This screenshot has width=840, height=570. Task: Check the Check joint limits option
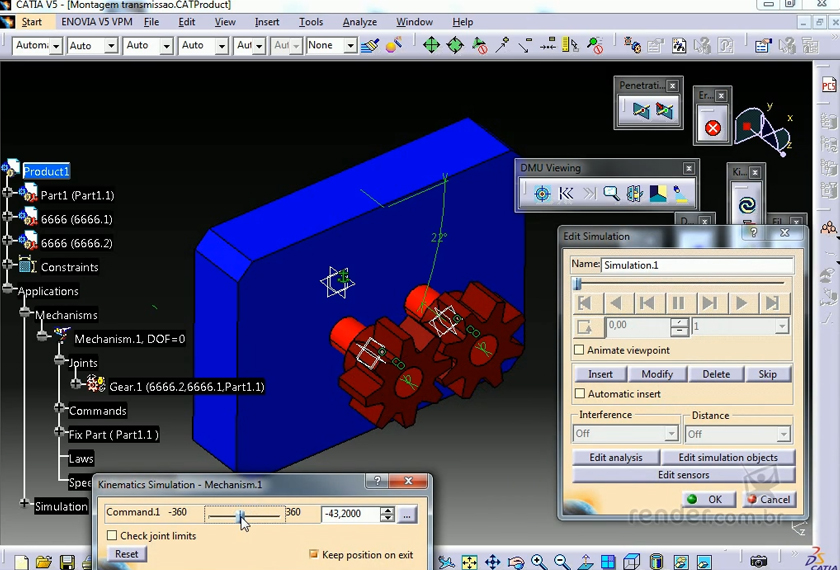pyautogui.click(x=112, y=536)
